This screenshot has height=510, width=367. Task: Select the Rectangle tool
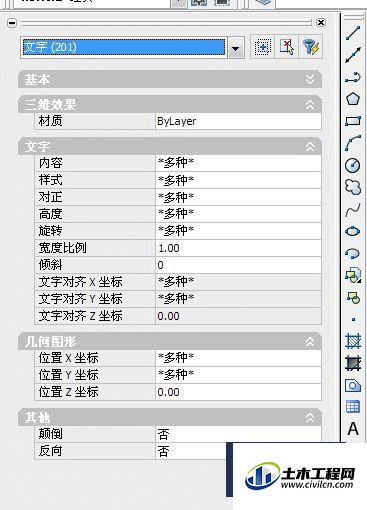353,121
